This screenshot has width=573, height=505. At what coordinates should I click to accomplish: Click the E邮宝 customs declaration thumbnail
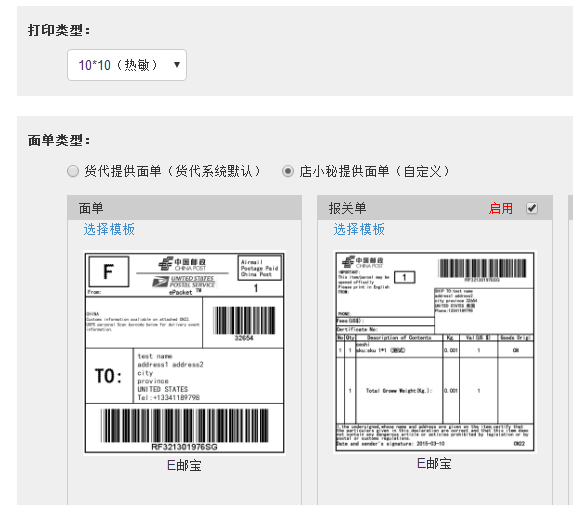coord(435,352)
